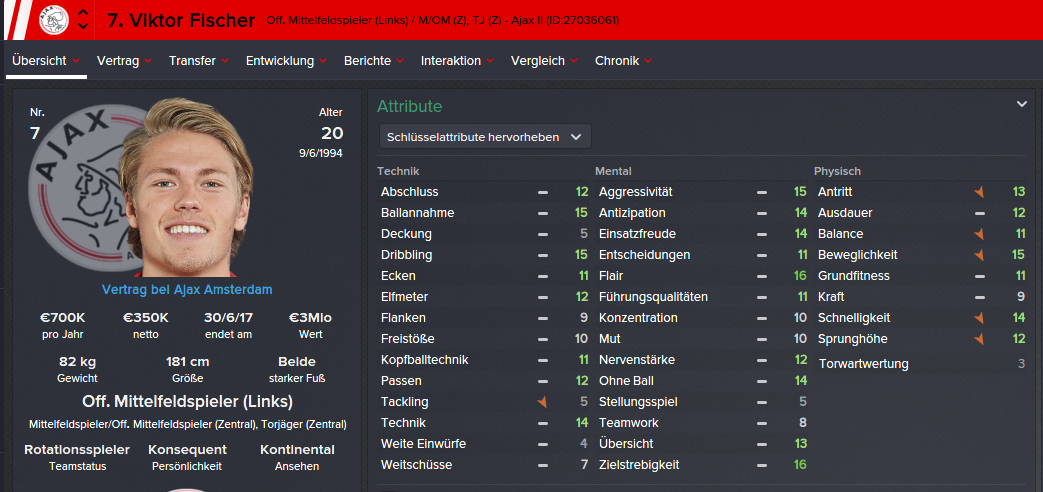Click the orange trend arrow beside Tackling
The width and height of the screenshot is (1043, 492).
(542, 402)
